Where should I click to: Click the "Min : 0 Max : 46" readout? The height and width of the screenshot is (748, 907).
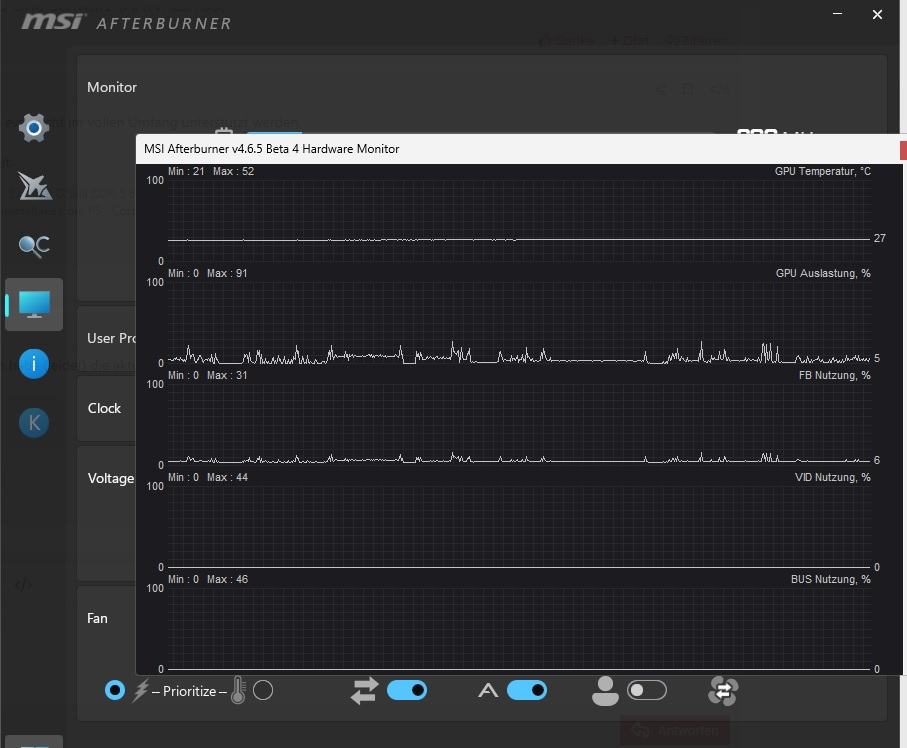click(x=208, y=579)
